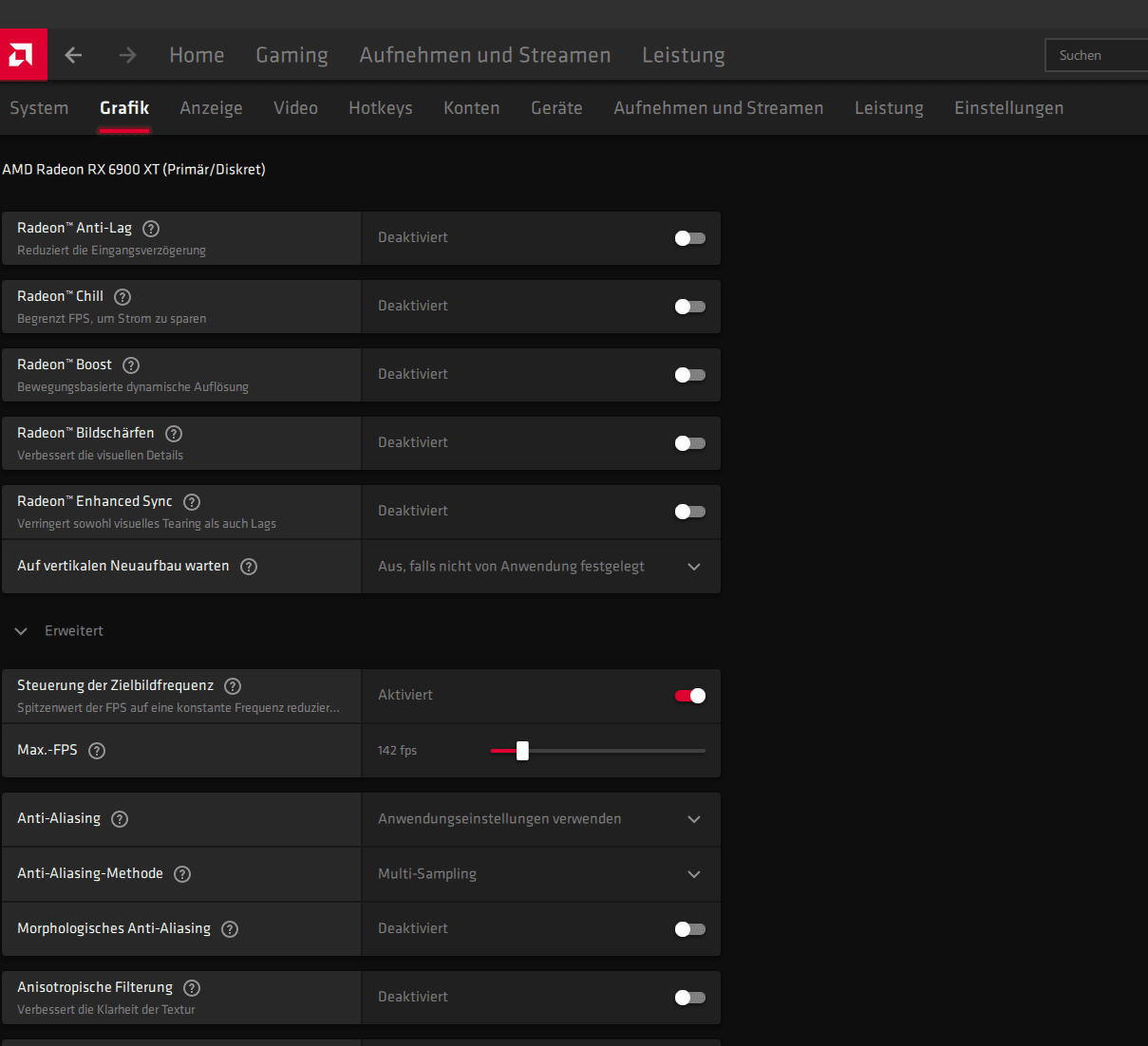This screenshot has height=1046, width=1148.
Task: Open help for Anisotropische Filterung
Action: [x=192, y=988]
